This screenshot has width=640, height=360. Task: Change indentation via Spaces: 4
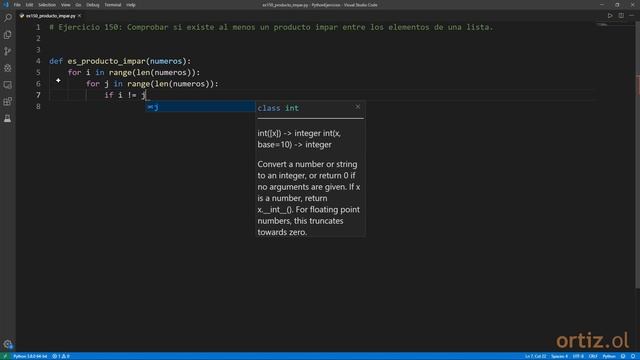pyautogui.click(x=559, y=356)
